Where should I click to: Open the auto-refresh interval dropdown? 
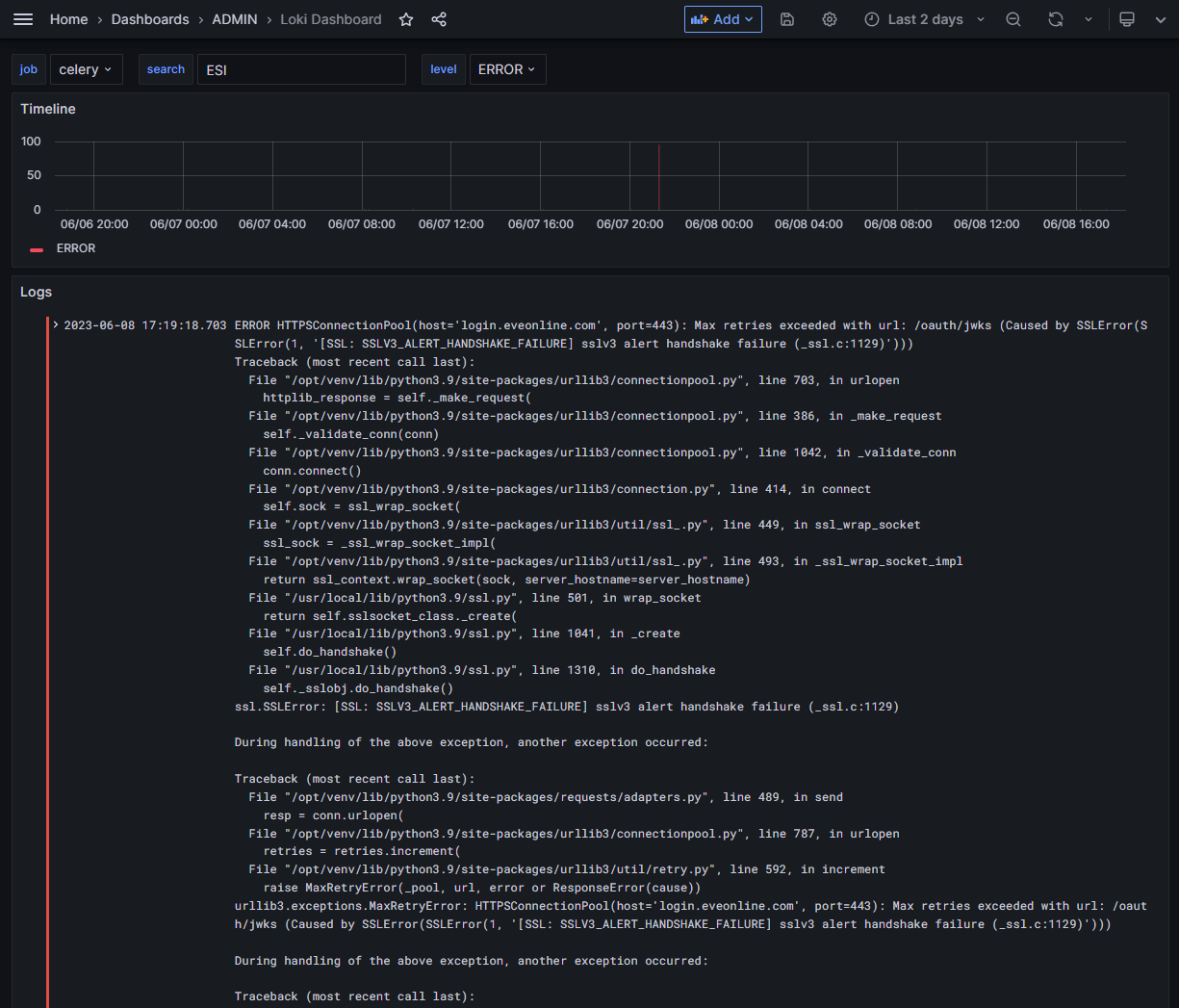[1089, 18]
